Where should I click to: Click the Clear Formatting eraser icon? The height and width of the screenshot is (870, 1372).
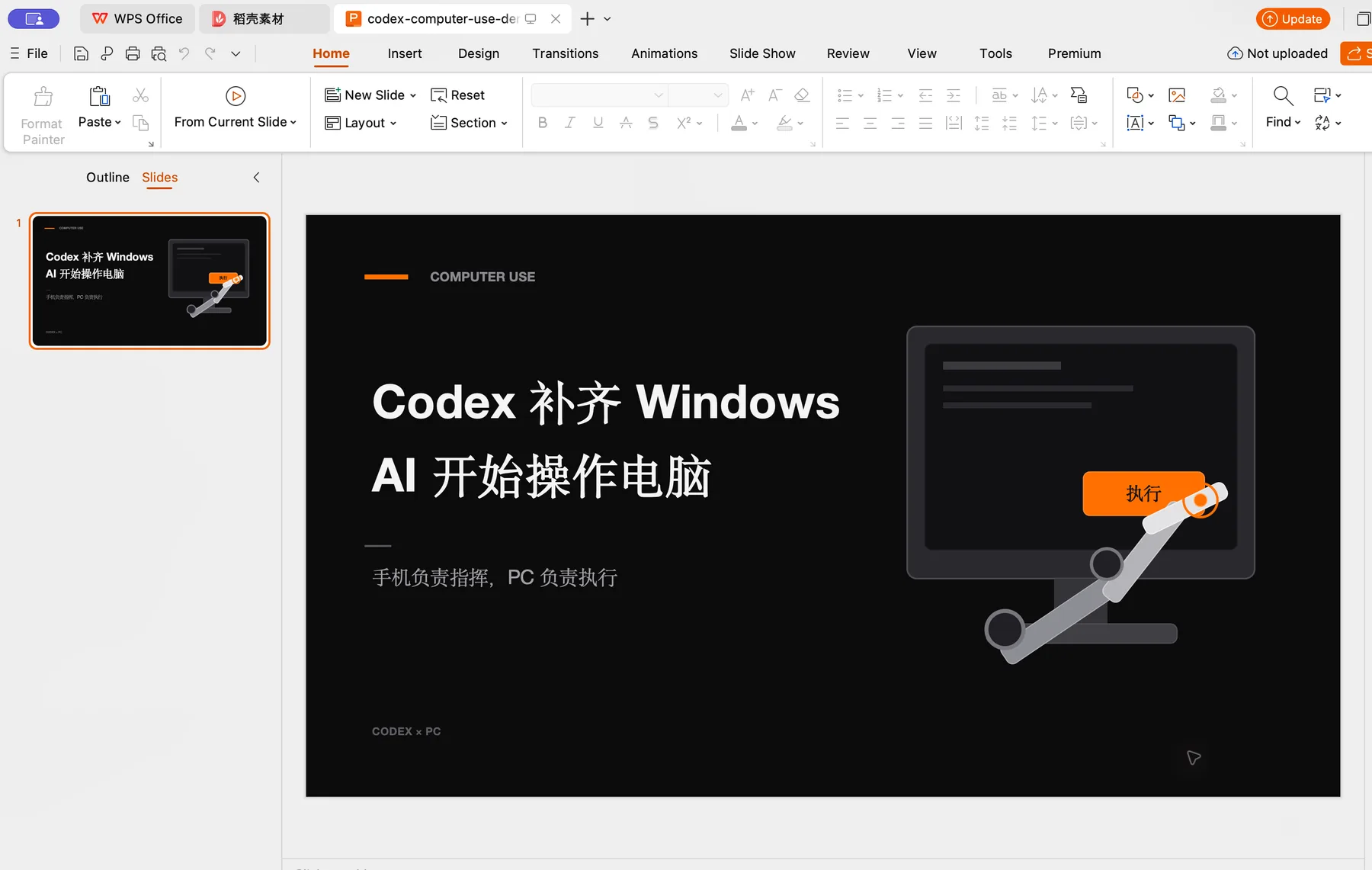[x=802, y=95]
